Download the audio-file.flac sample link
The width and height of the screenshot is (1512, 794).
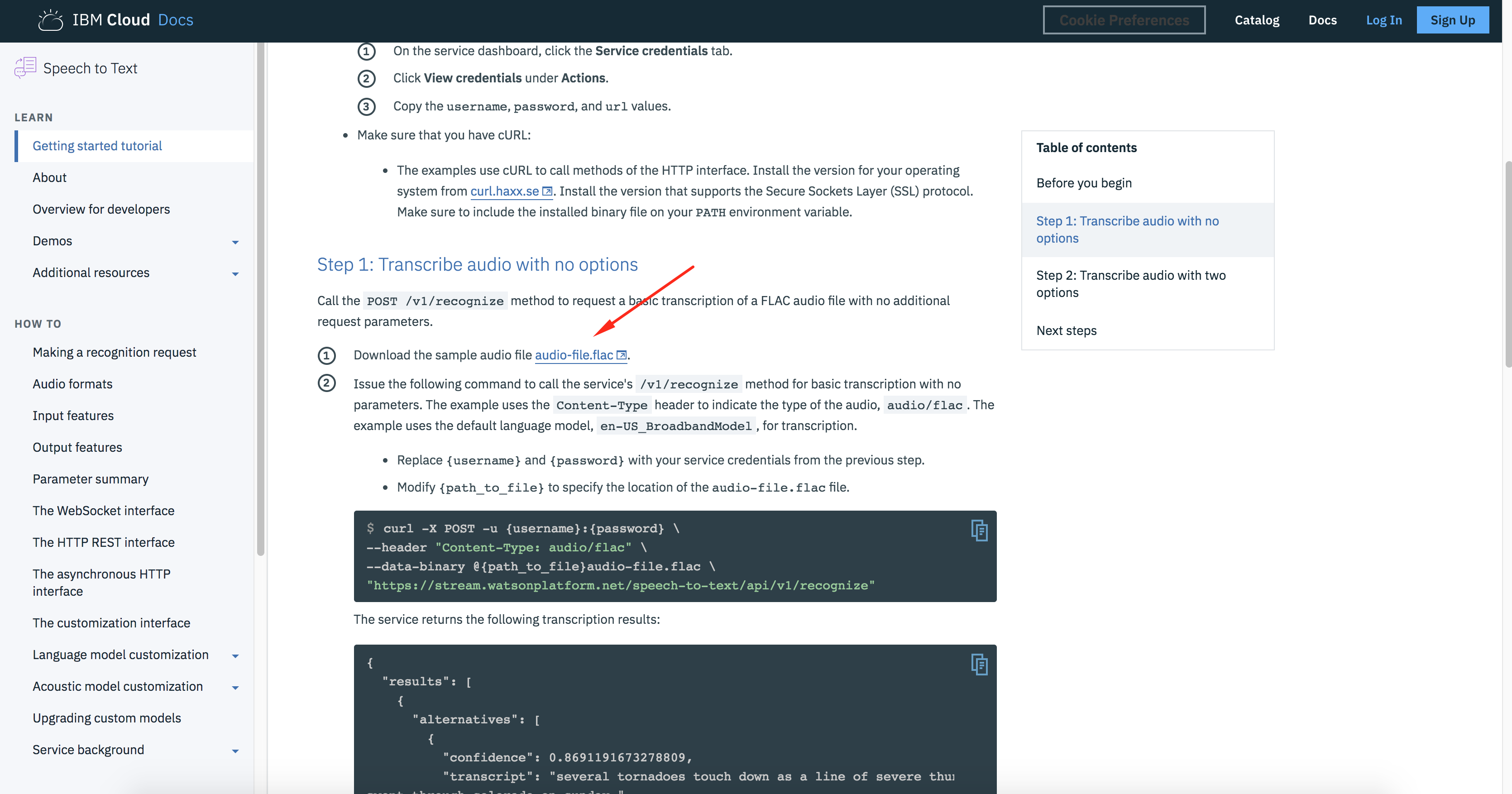pos(574,355)
